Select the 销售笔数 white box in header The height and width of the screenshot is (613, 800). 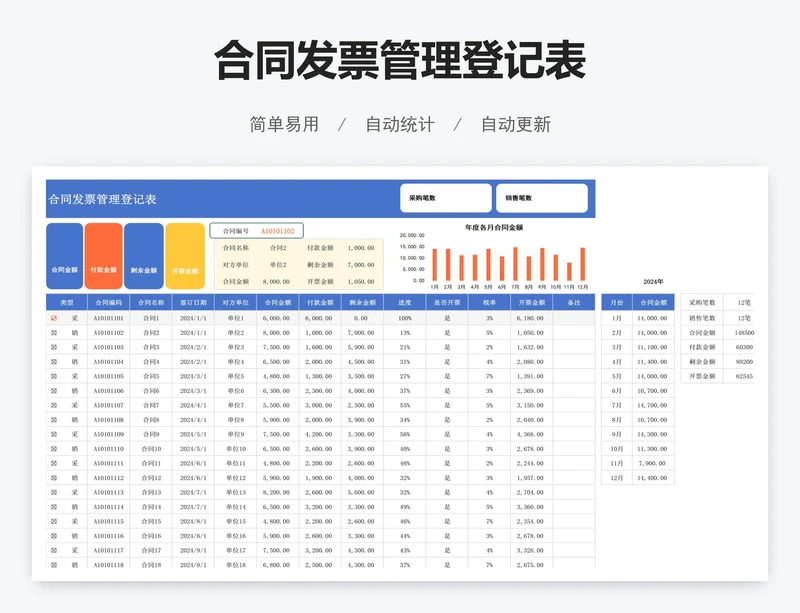coord(542,198)
